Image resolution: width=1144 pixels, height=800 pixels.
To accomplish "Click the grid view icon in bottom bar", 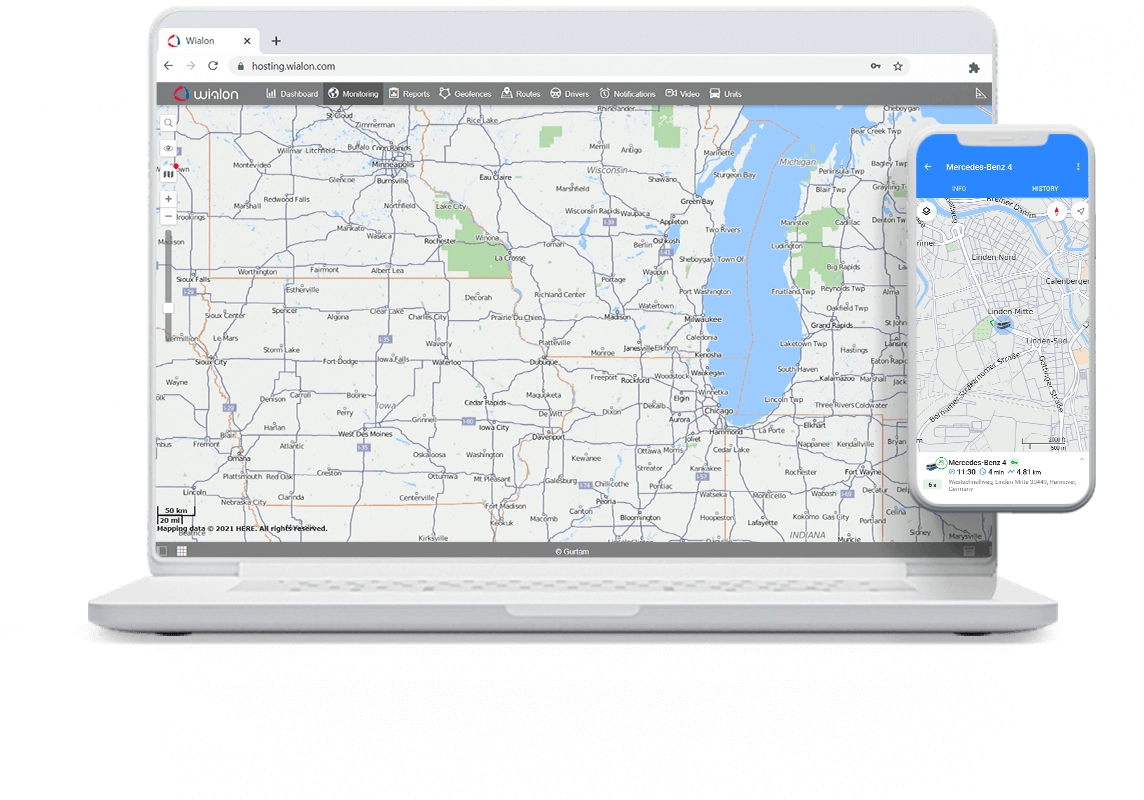I will pos(182,551).
